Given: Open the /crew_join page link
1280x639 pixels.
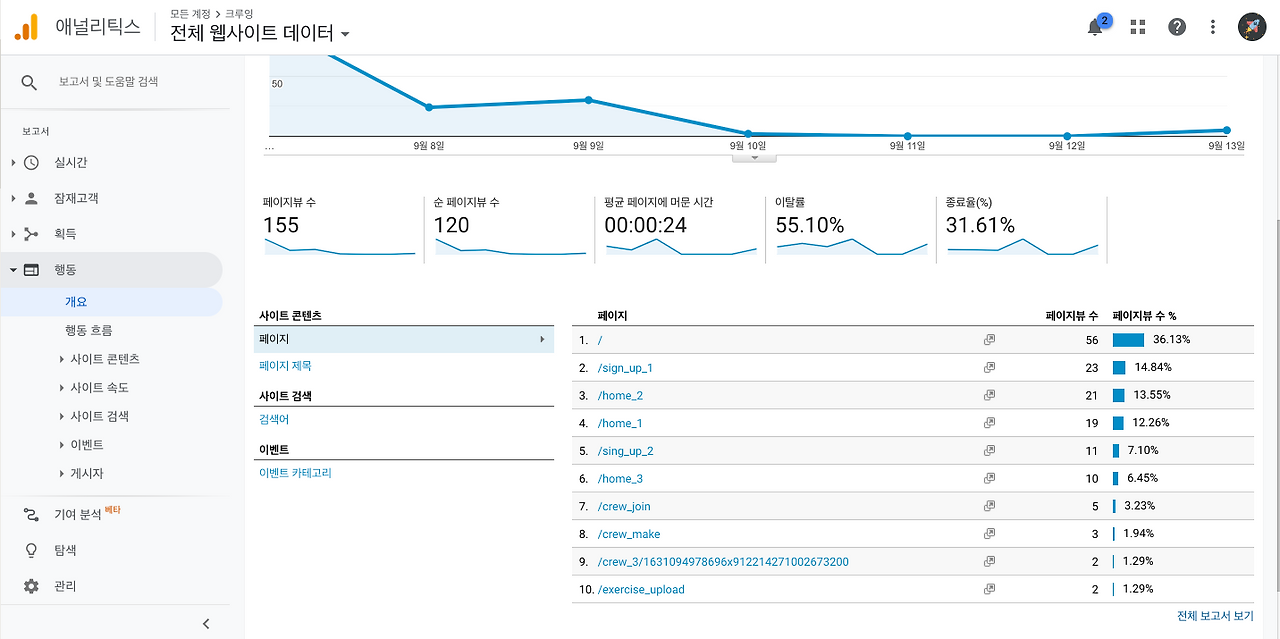Looking at the screenshot, I should tap(624, 506).
